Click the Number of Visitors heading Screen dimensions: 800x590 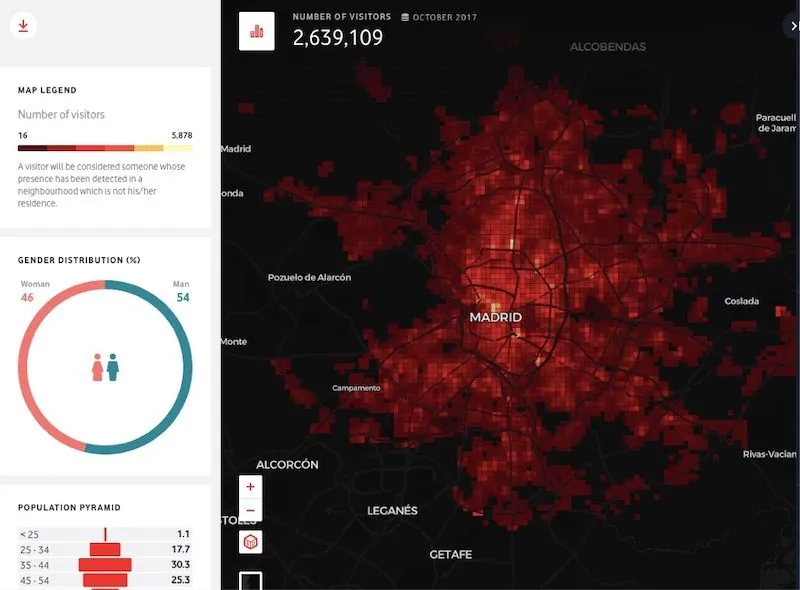tap(340, 16)
